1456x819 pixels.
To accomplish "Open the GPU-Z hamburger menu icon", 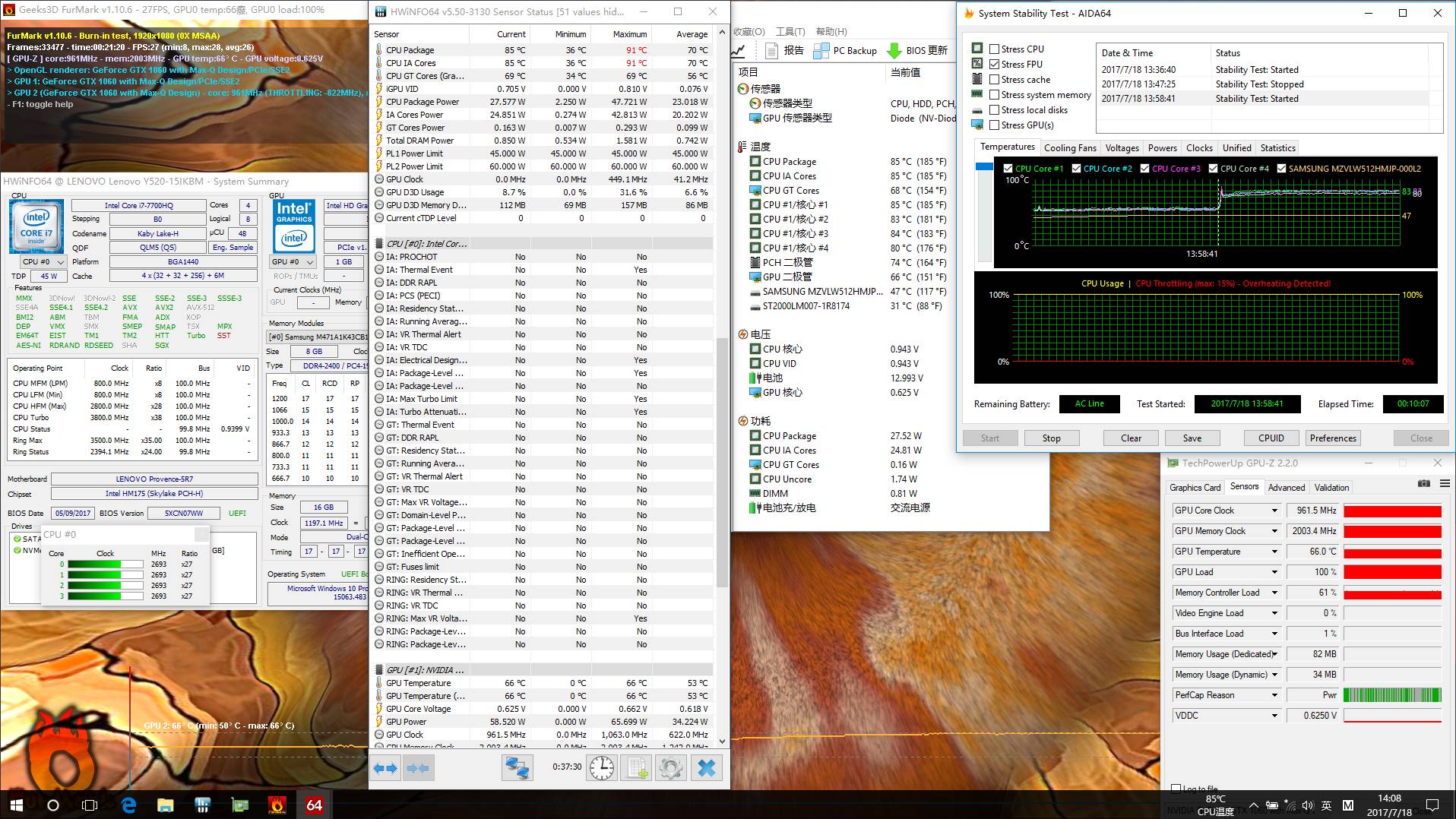I will tap(1444, 483).
